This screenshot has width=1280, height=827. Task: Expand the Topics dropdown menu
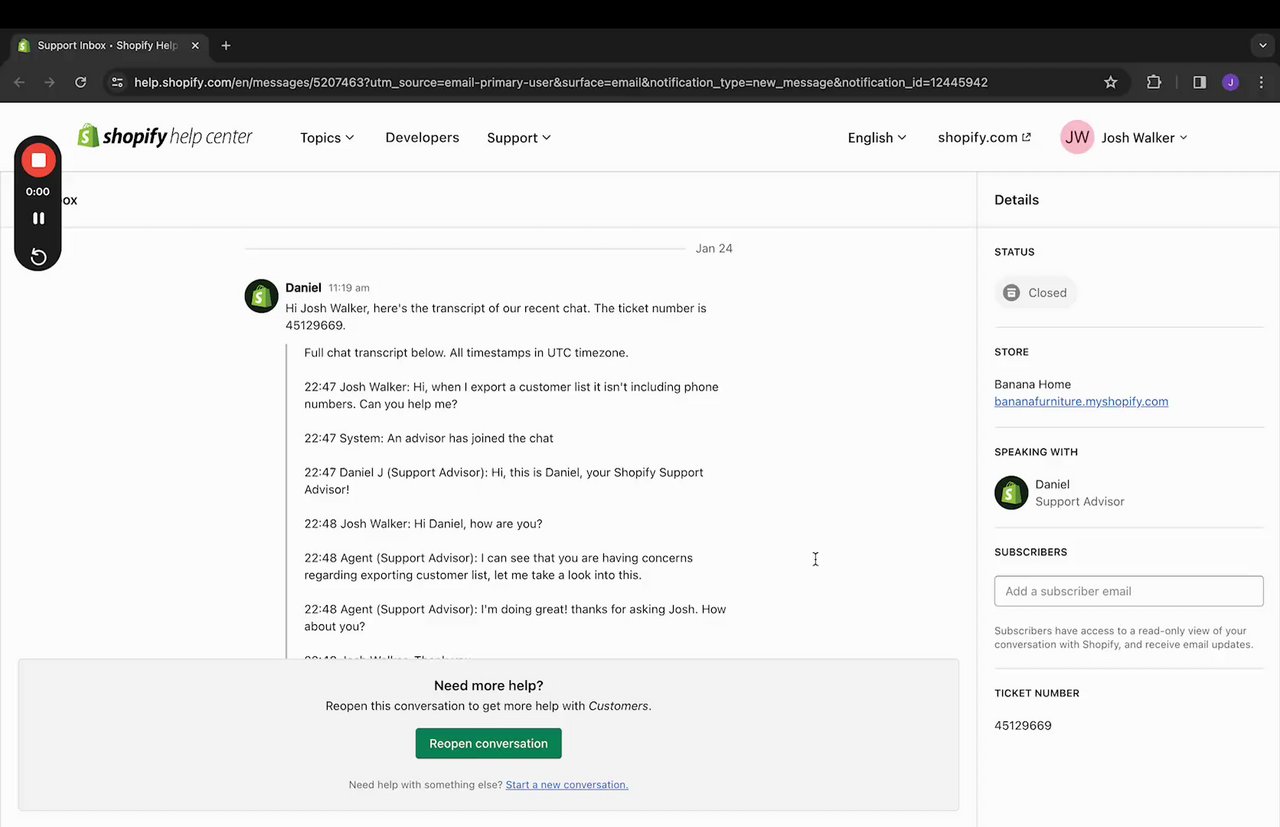pos(327,138)
